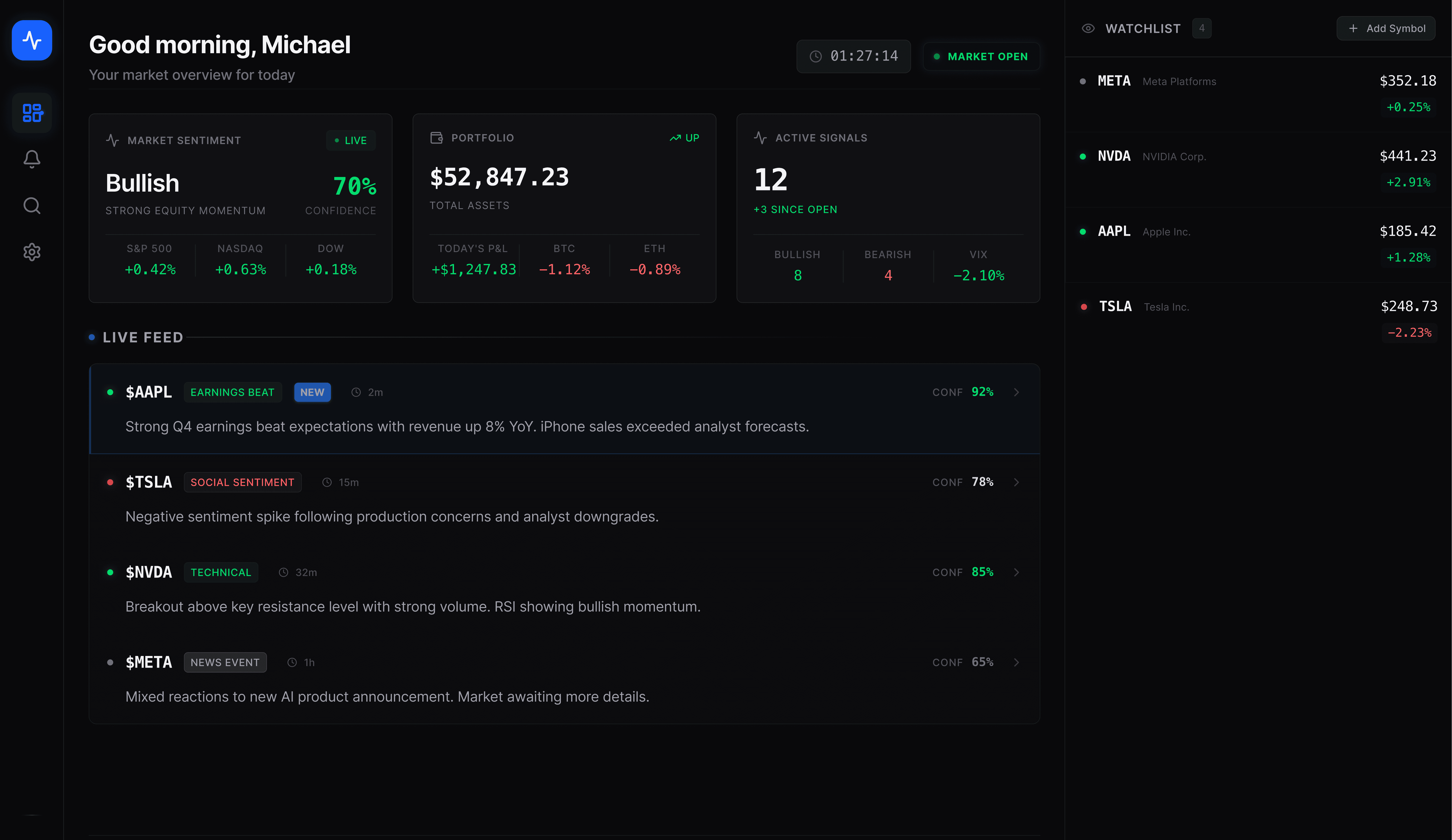Click the pulse logo icon in sidebar

32,40
